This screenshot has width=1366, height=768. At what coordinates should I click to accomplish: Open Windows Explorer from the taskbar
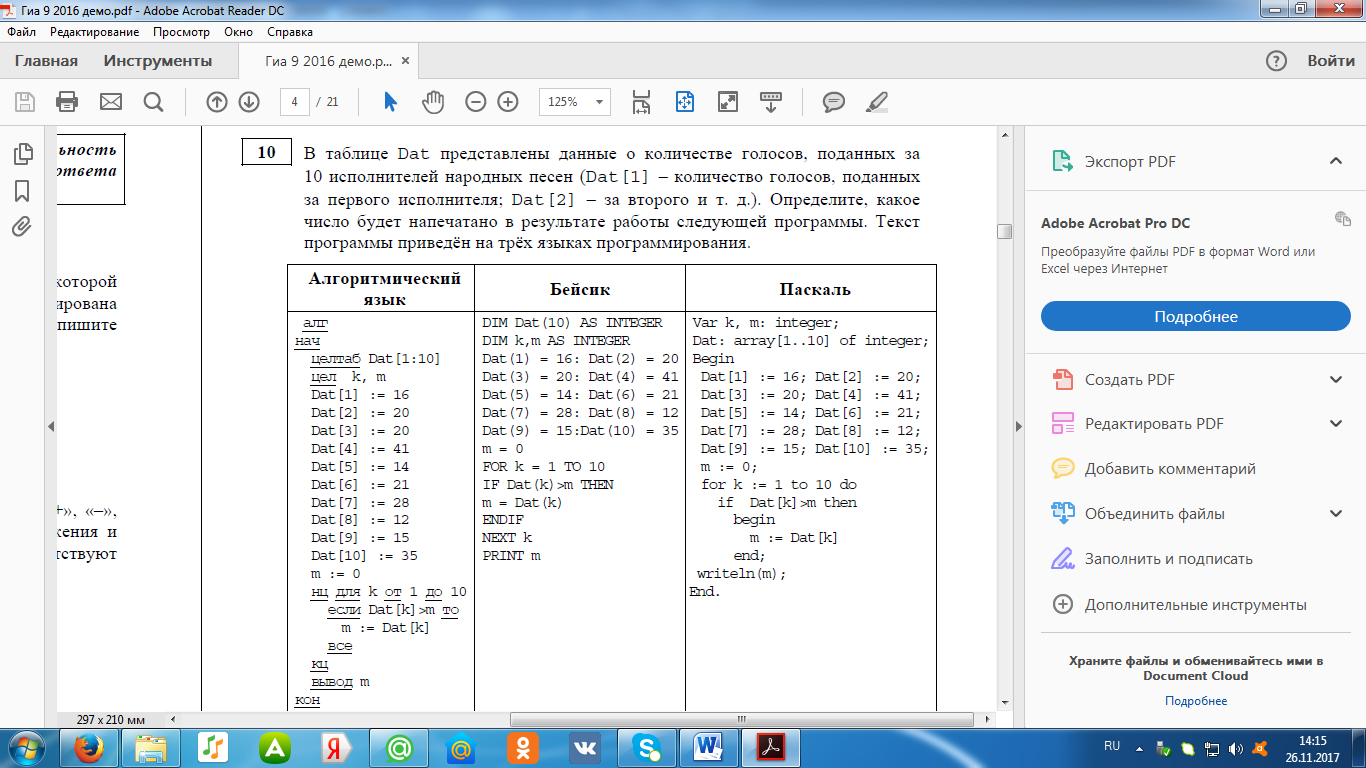(x=152, y=747)
